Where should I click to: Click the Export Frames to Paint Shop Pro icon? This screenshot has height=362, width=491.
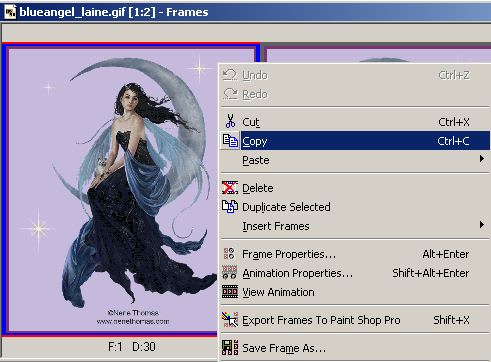pos(230,319)
